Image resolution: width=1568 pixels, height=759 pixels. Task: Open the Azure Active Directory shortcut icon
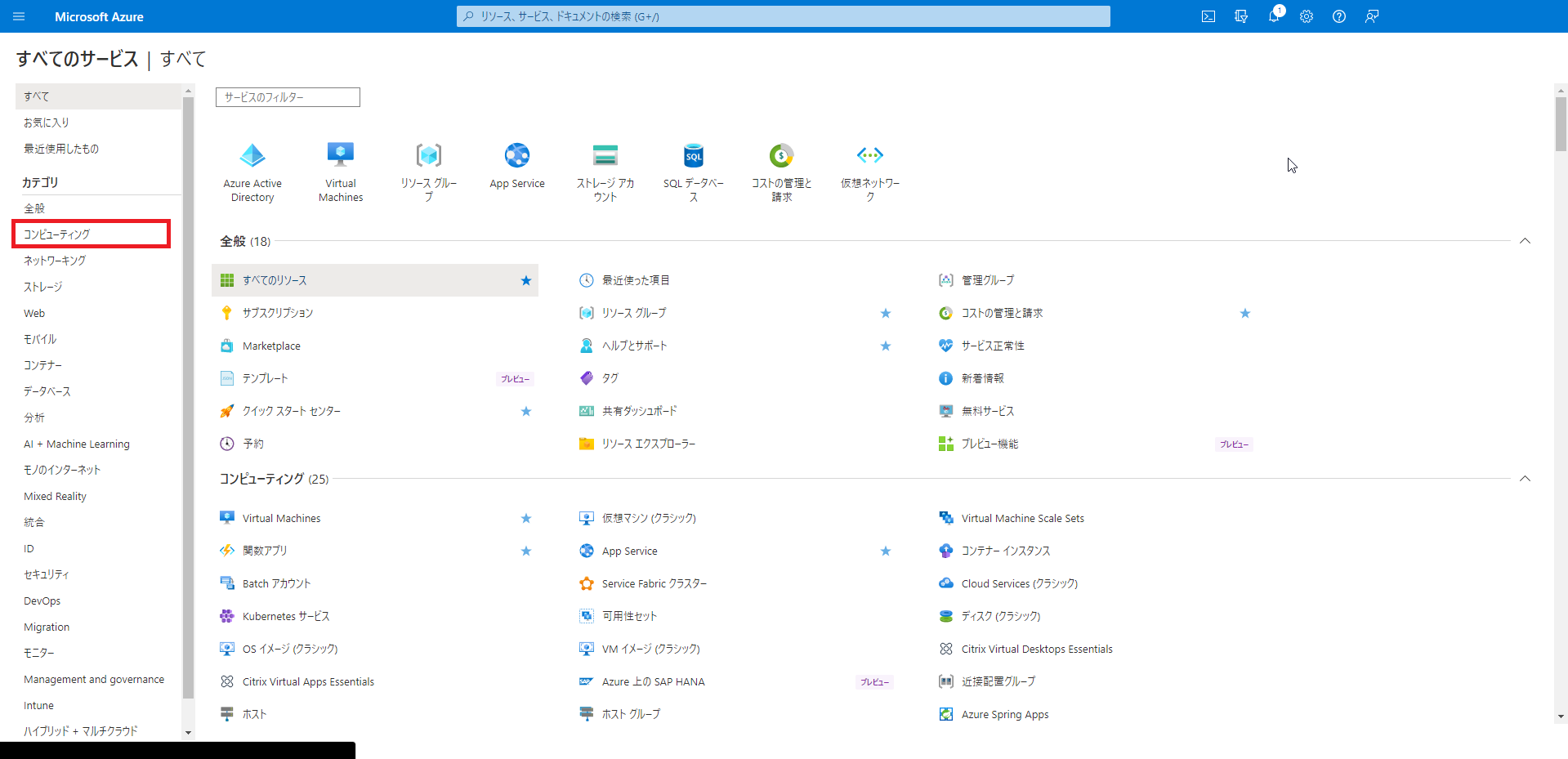[x=252, y=154]
